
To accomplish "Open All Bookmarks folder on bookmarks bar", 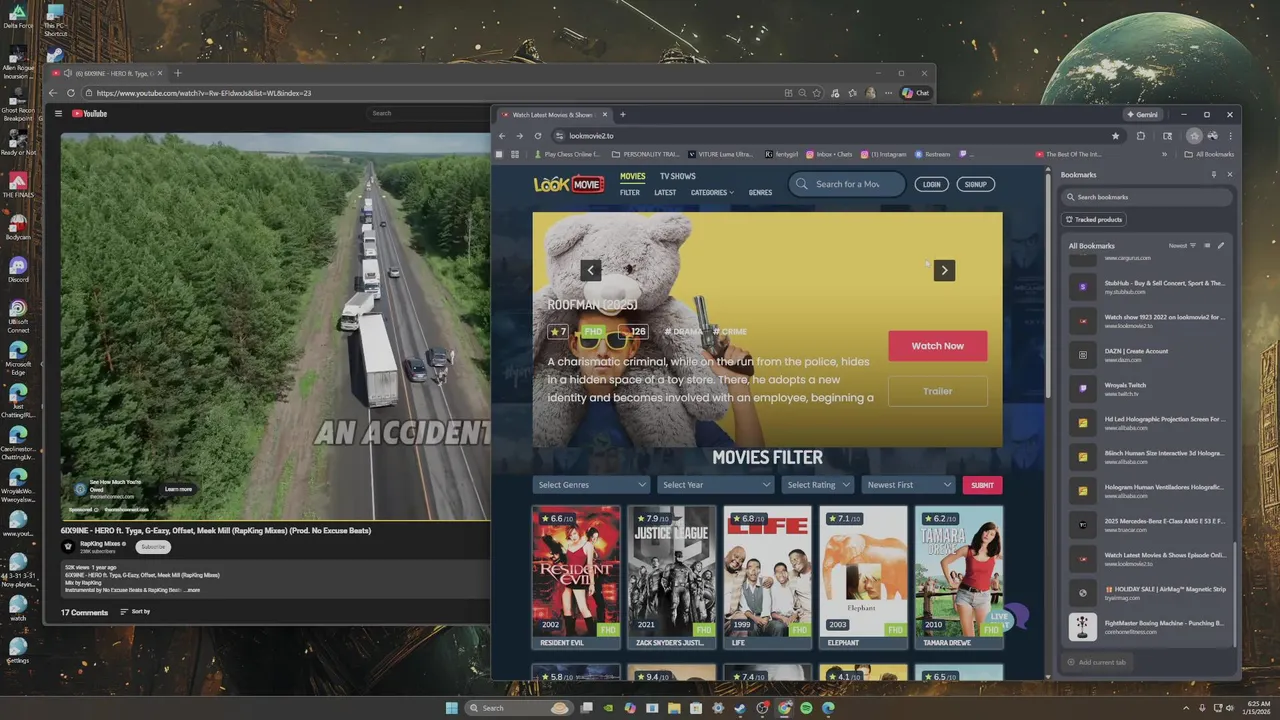I will click(1208, 154).
